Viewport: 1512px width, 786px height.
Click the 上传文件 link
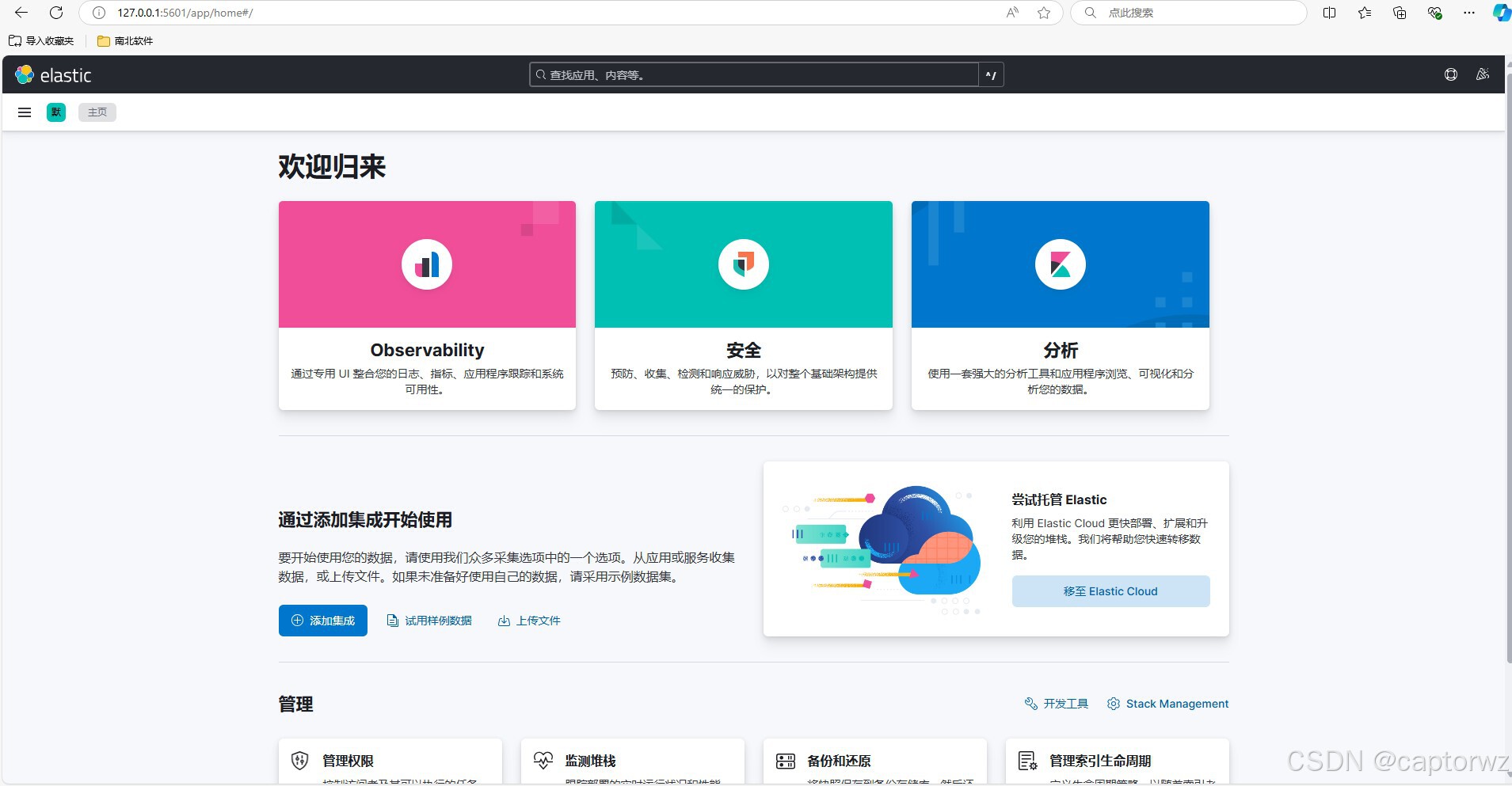click(x=529, y=621)
